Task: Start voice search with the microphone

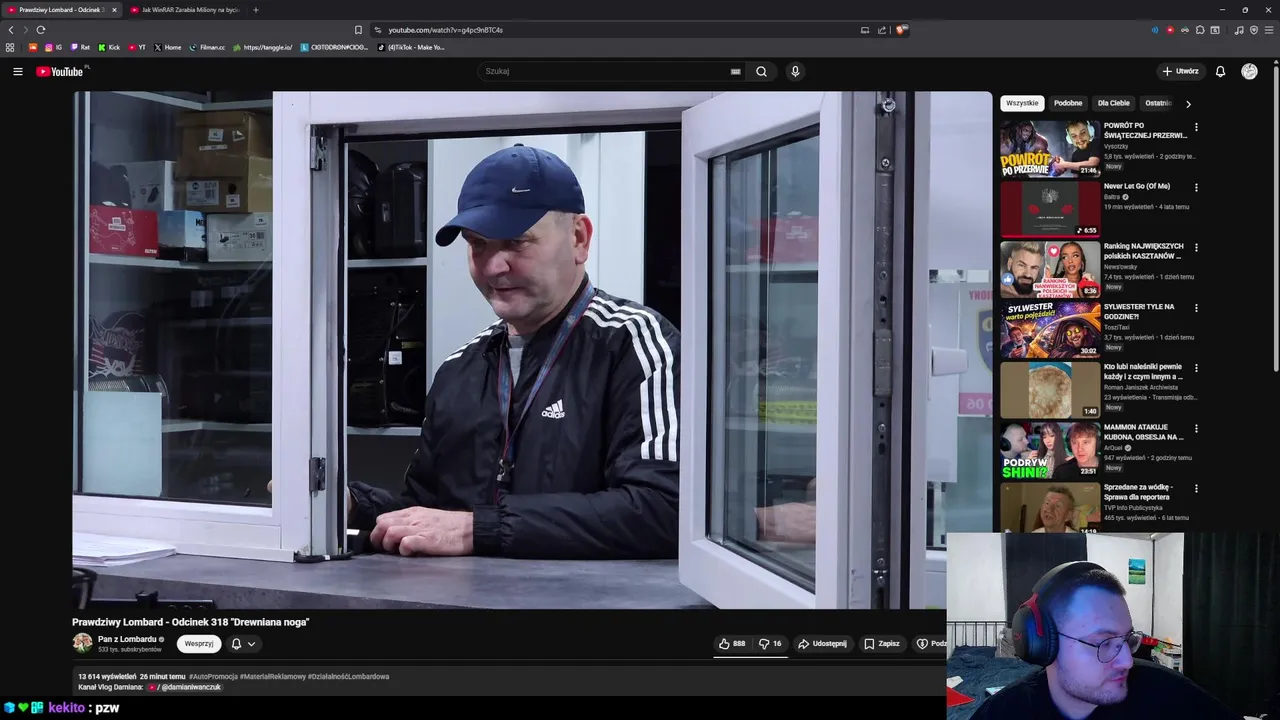Action: 795,71
